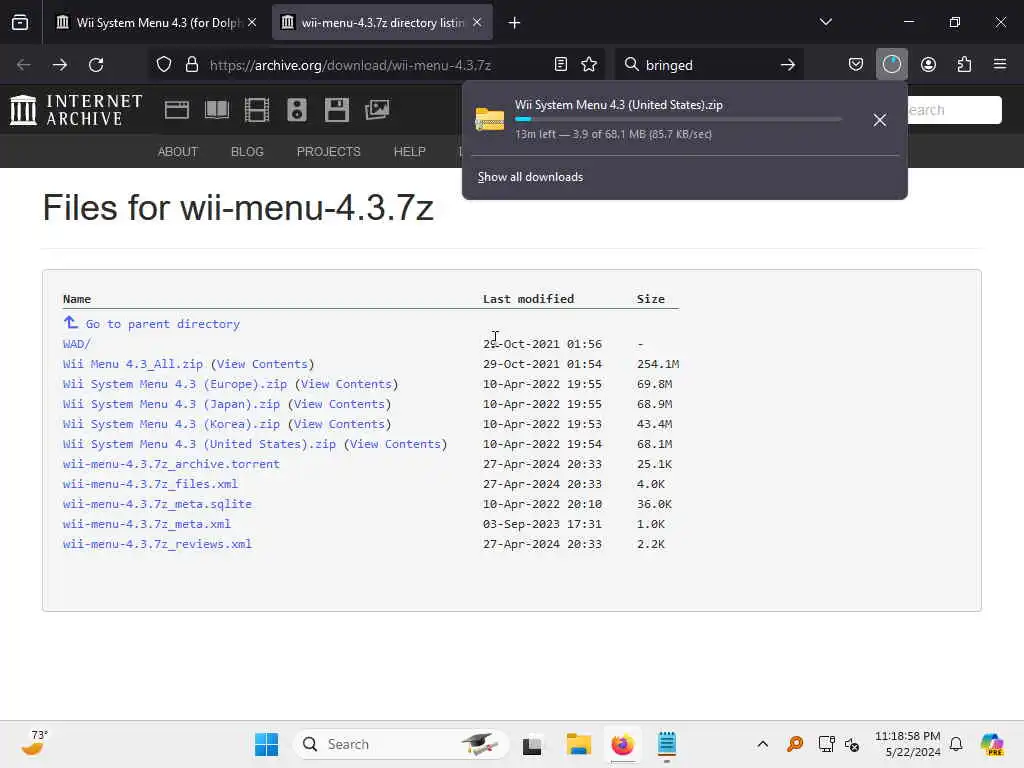
Task: Cancel the Wii System Menu download
Action: tap(879, 120)
